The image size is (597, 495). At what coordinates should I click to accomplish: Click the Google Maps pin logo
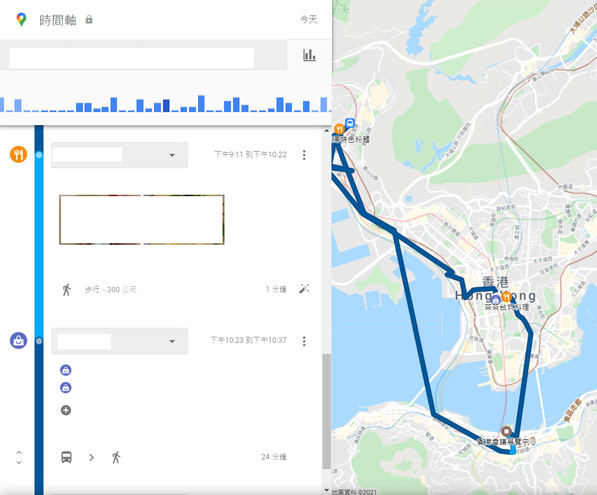[x=21, y=19]
